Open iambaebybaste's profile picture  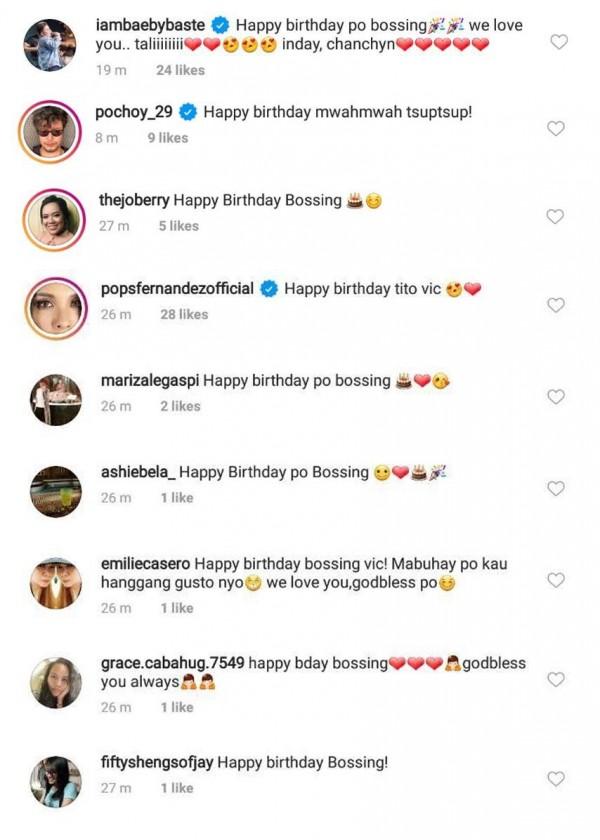(x=49, y=44)
